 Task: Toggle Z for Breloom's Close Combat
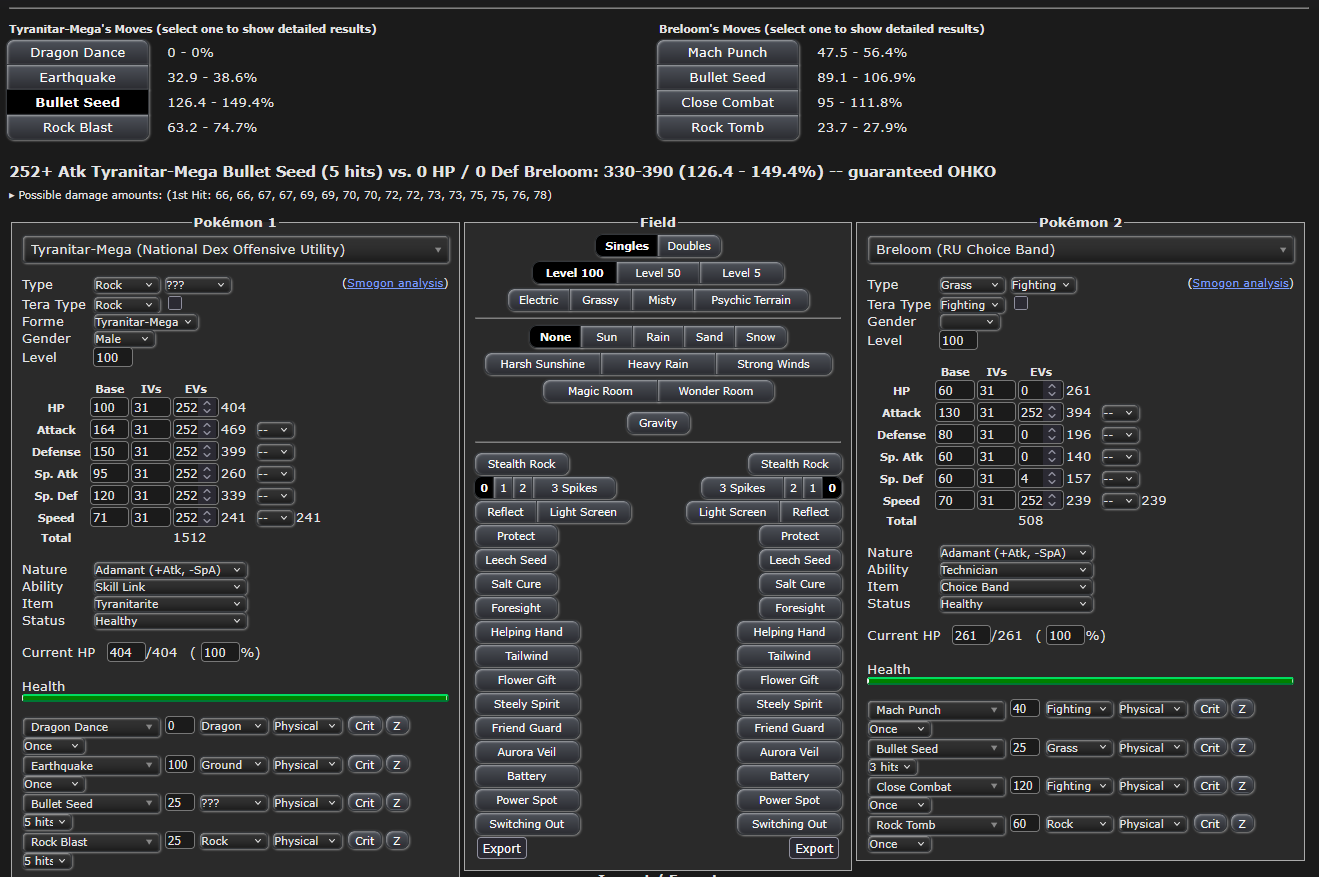pyautogui.click(x=1242, y=787)
